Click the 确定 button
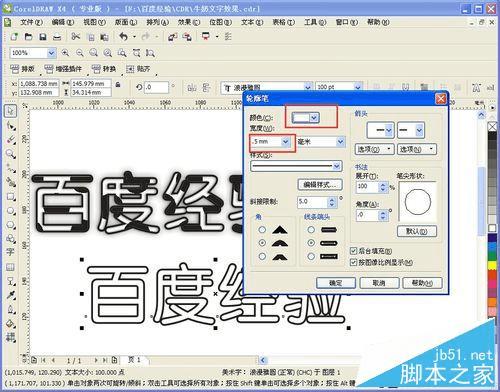Image resolution: width=500 pixels, height=392 pixels. coord(336,283)
